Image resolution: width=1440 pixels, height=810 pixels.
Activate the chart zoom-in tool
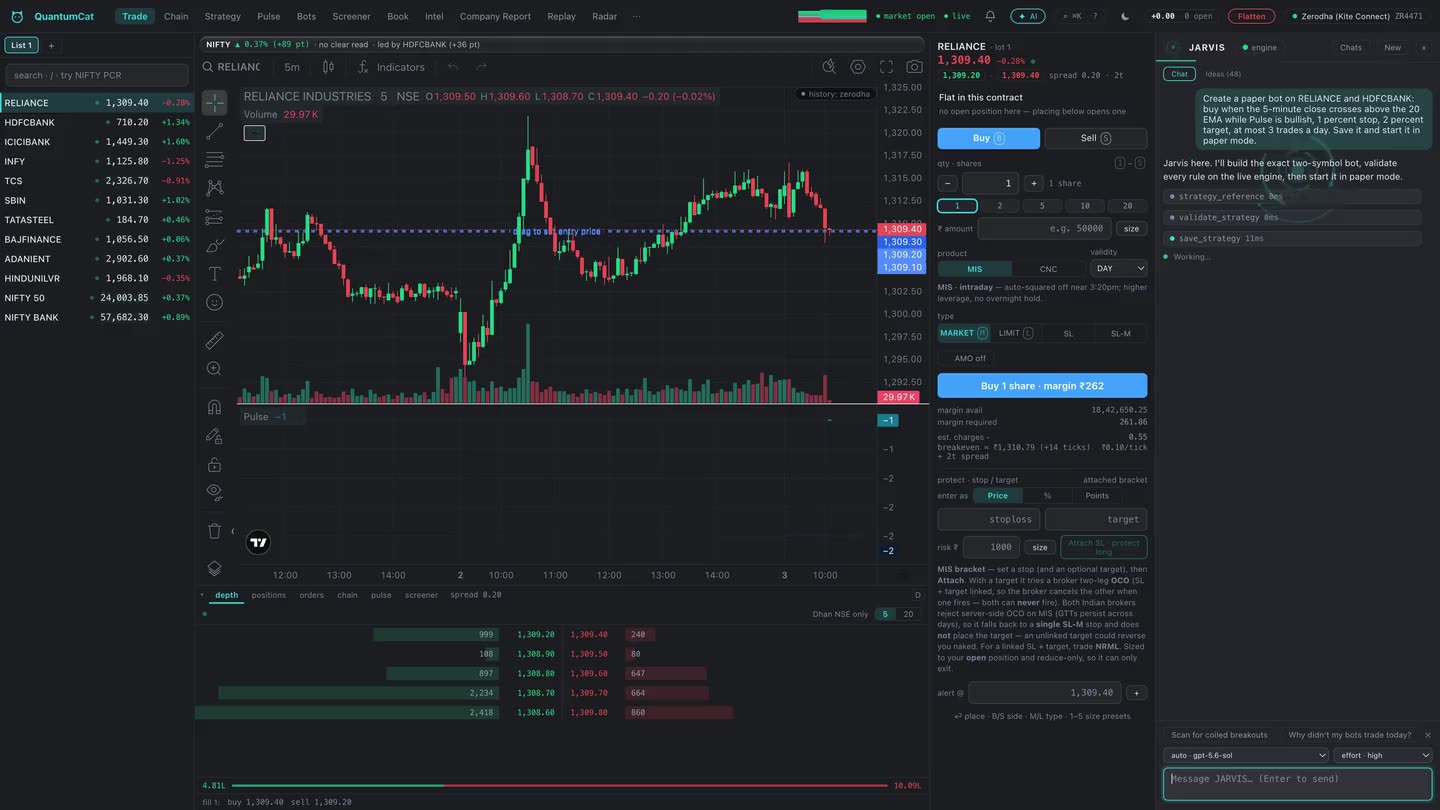click(214, 369)
